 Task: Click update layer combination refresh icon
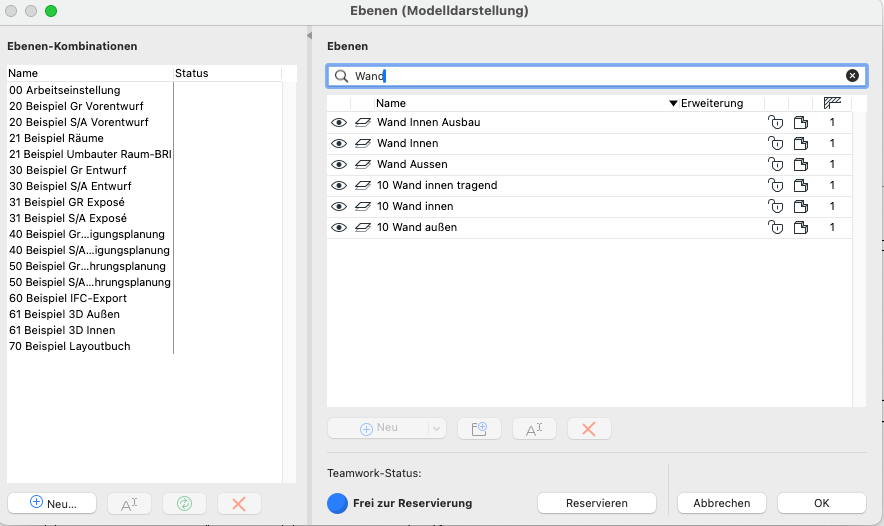tap(184, 504)
